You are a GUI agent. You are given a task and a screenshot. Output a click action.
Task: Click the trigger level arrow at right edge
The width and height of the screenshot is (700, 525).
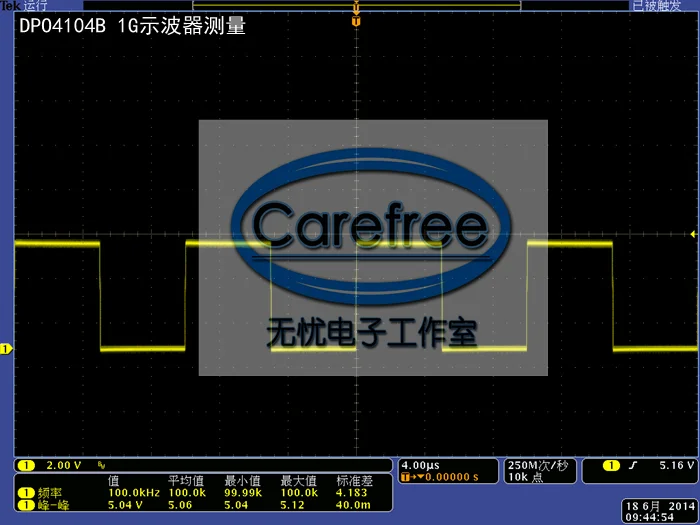(693, 234)
